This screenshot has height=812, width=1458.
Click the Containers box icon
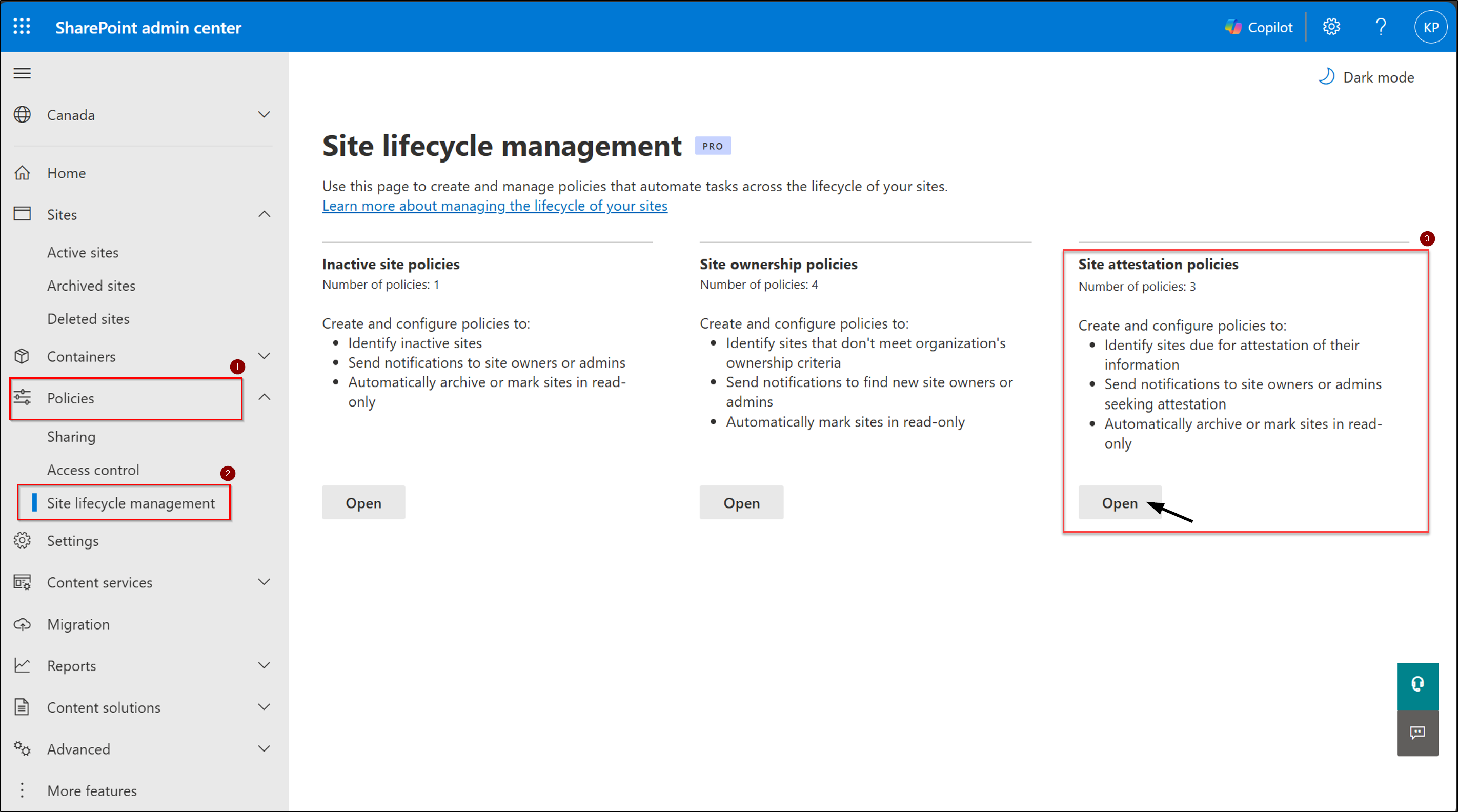point(22,356)
